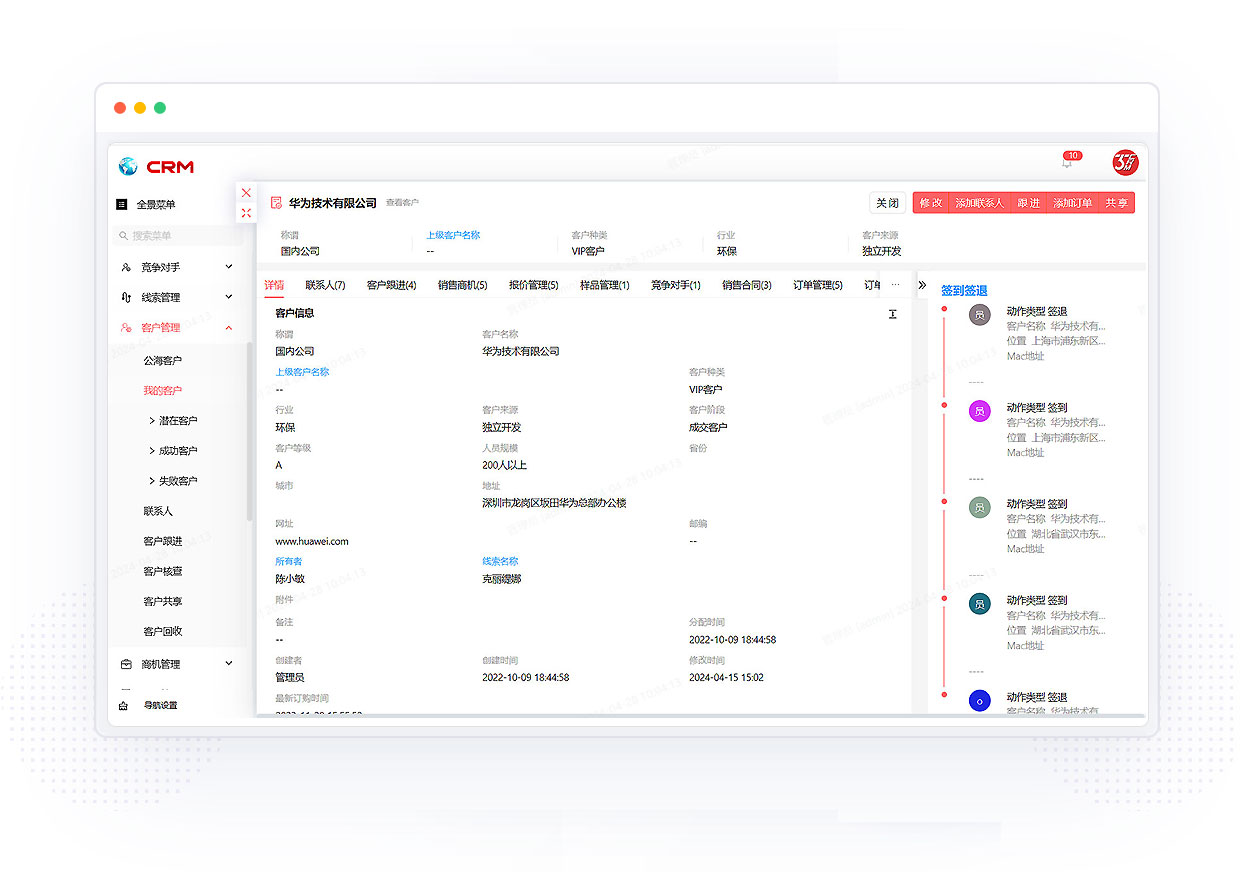Screen dimensions: 1240x880
Task: Click the 添加订单 button
Action: [x=1072, y=203]
